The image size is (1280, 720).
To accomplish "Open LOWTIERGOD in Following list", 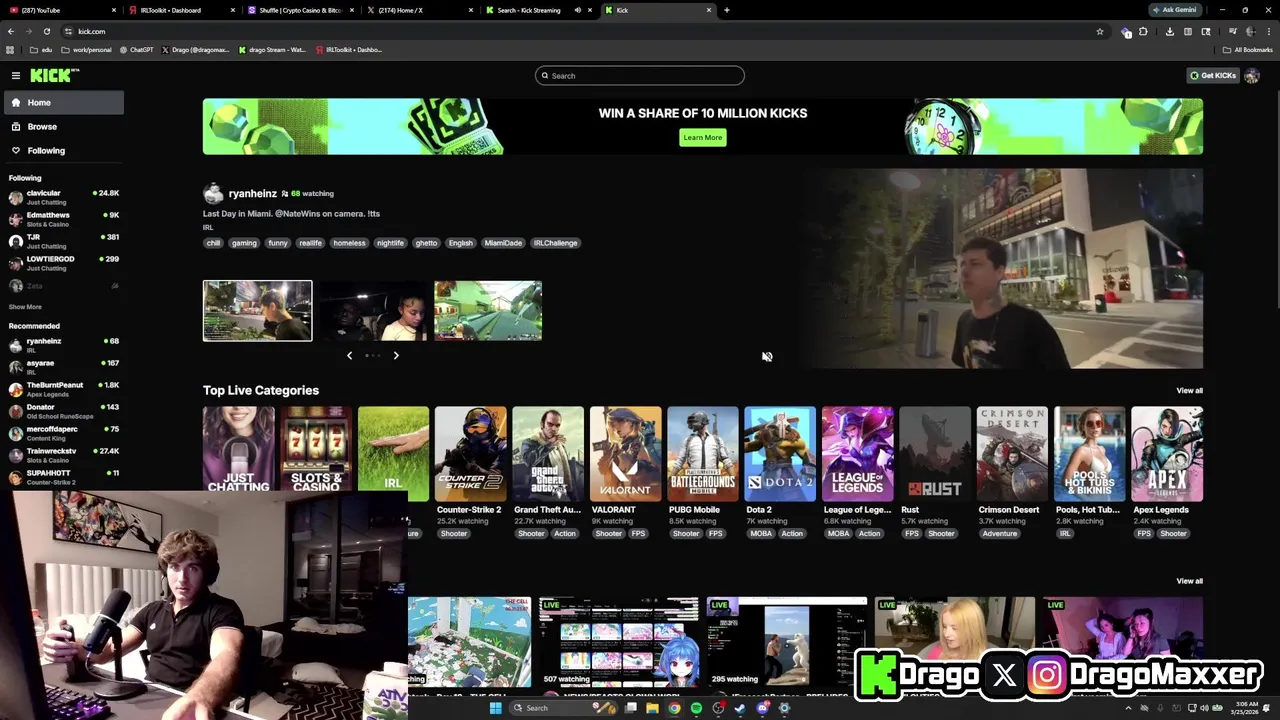I will tap(64, 263).
